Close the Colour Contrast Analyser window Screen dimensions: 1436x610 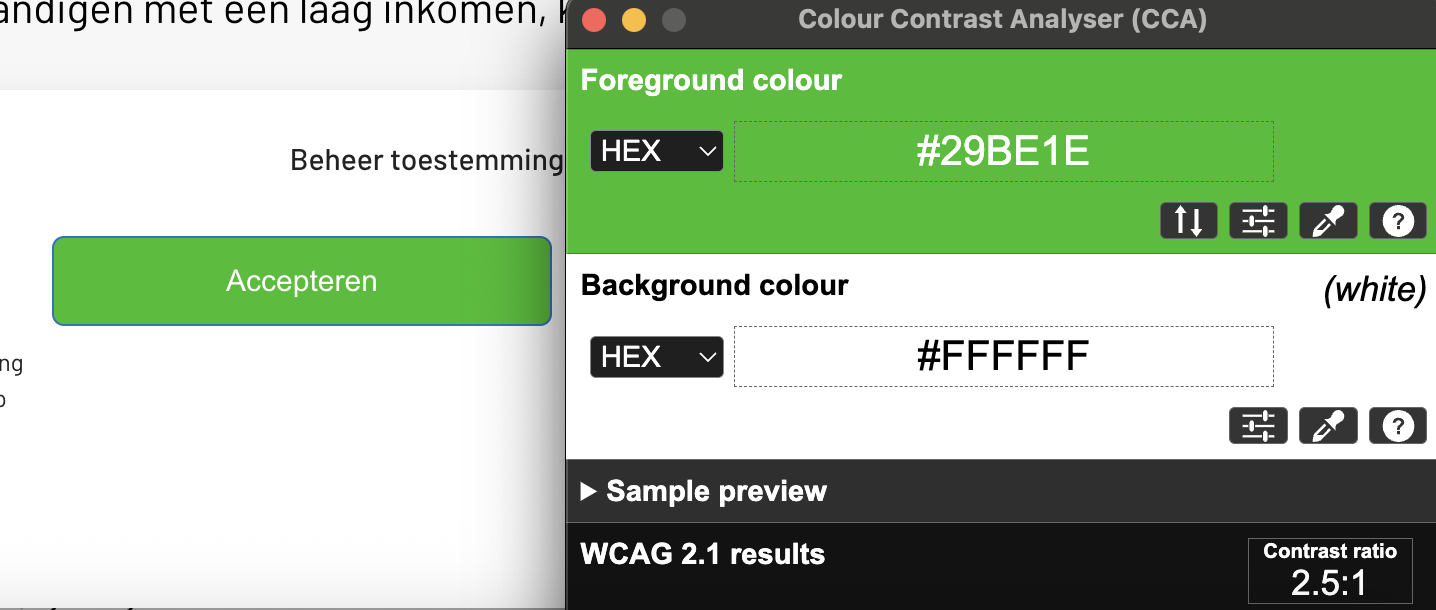[x=594, y=20]
